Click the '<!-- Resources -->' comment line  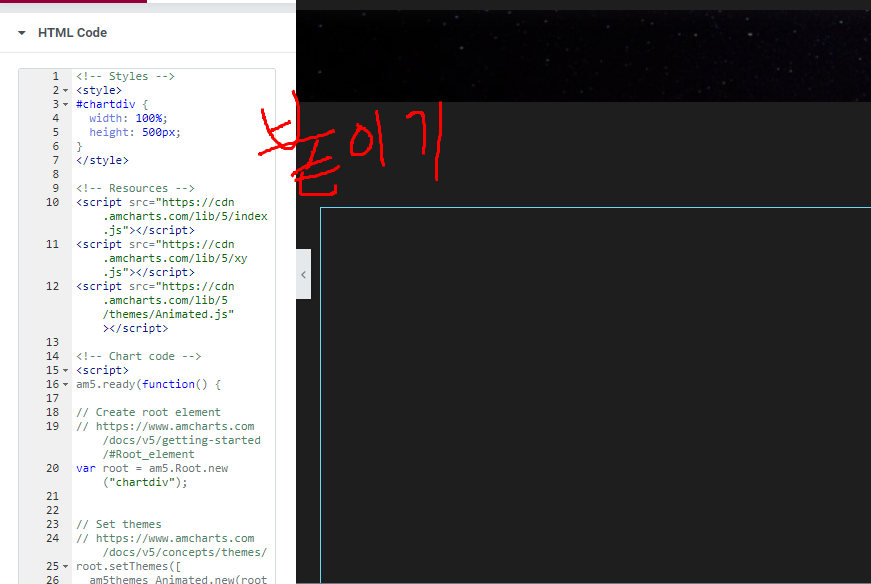(x=135, y=188)
